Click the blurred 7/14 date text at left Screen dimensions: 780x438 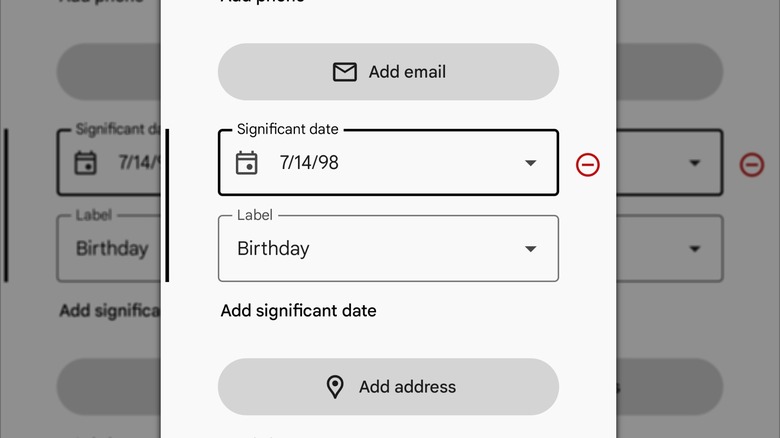click(x=138, y=162)
